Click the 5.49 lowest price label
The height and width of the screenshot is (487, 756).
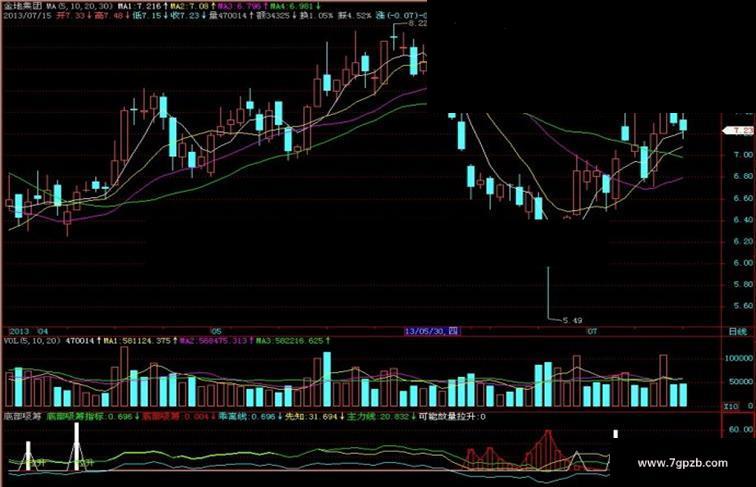(x=573, y=320)
